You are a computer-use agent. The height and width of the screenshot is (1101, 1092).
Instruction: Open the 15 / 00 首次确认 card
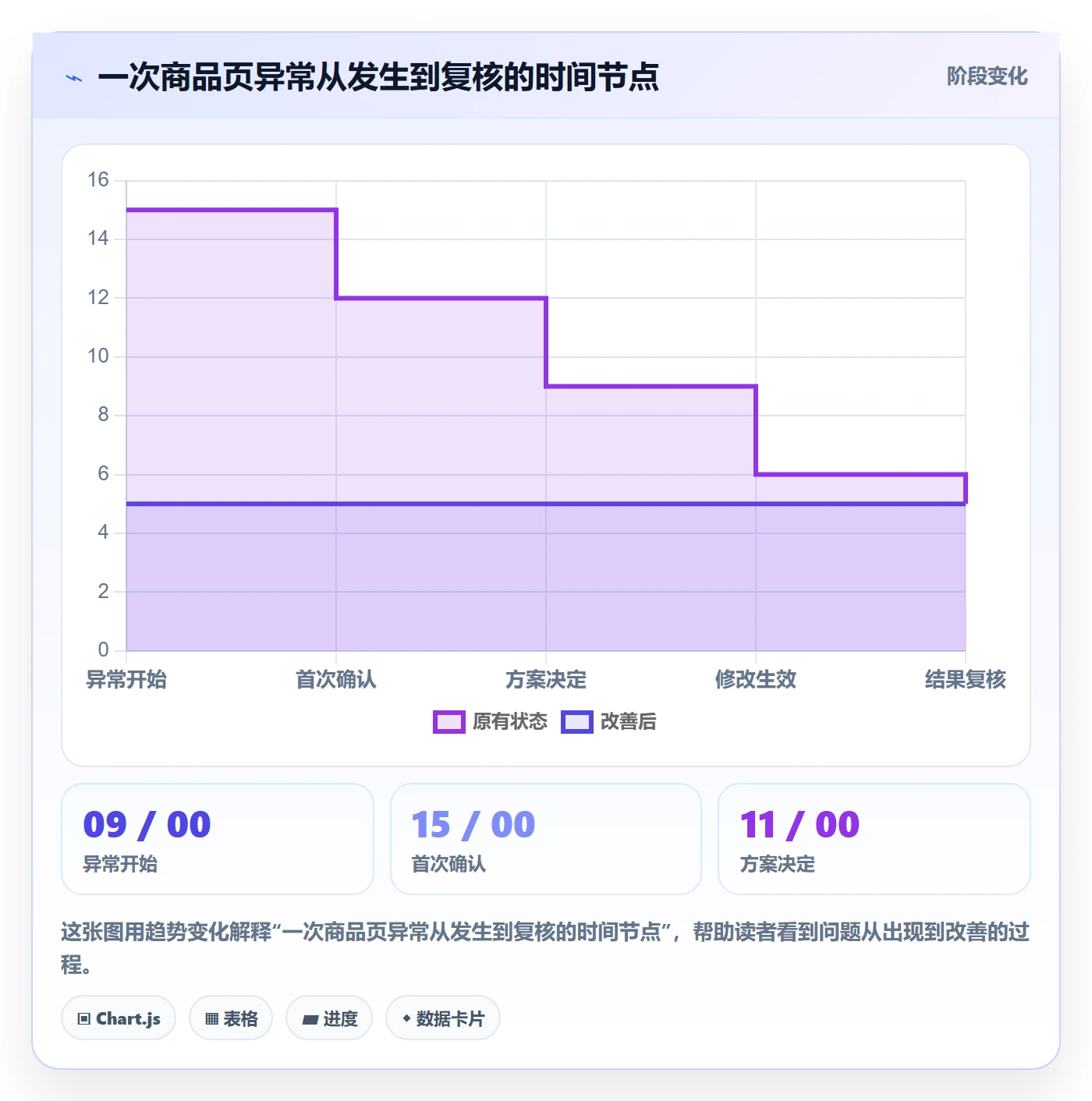tap(546, 839)
